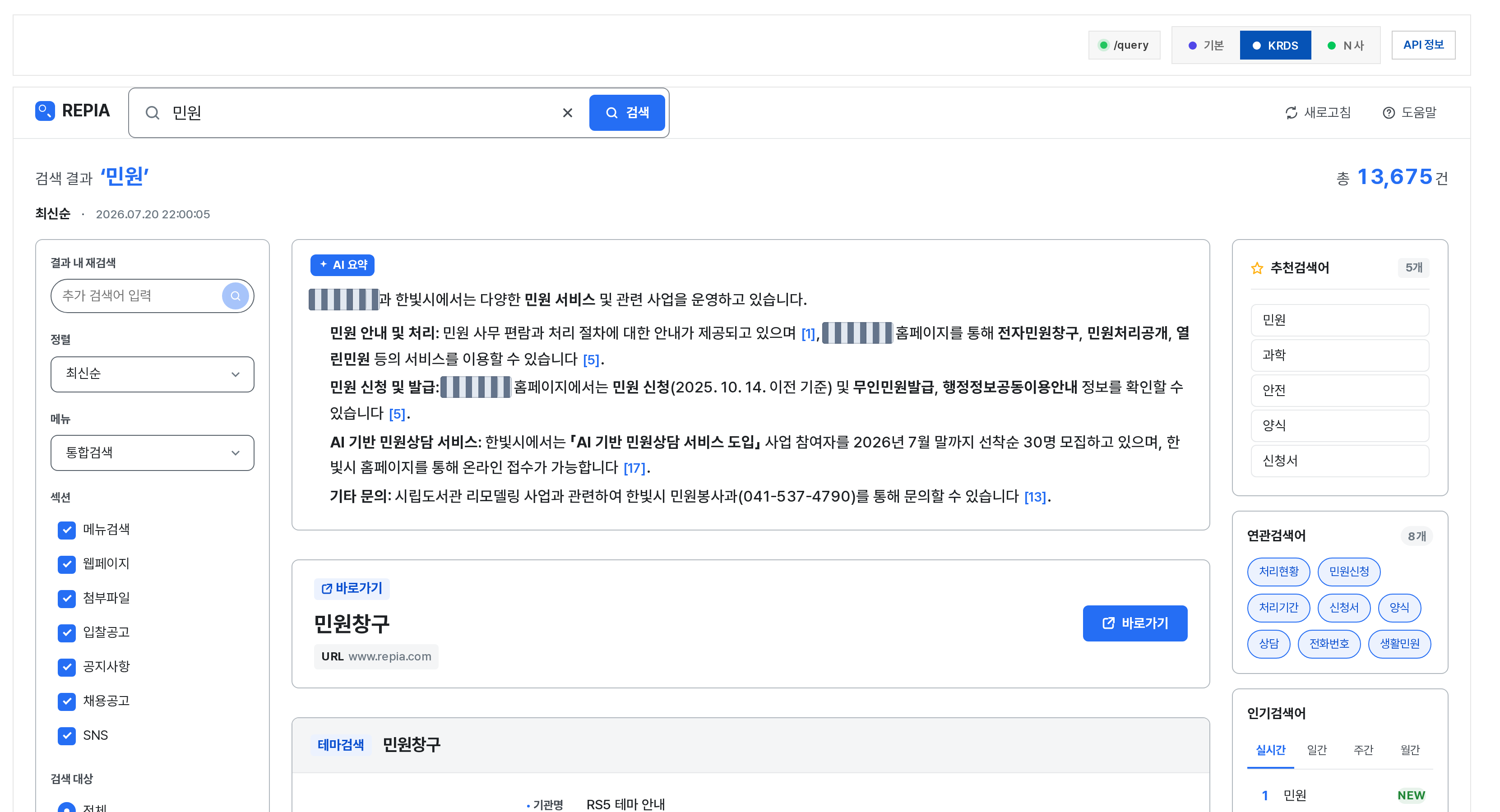Click the main search input containing 민원
Screen dimensions: 1500x812
pyautogui.click(x=361, y=113)
